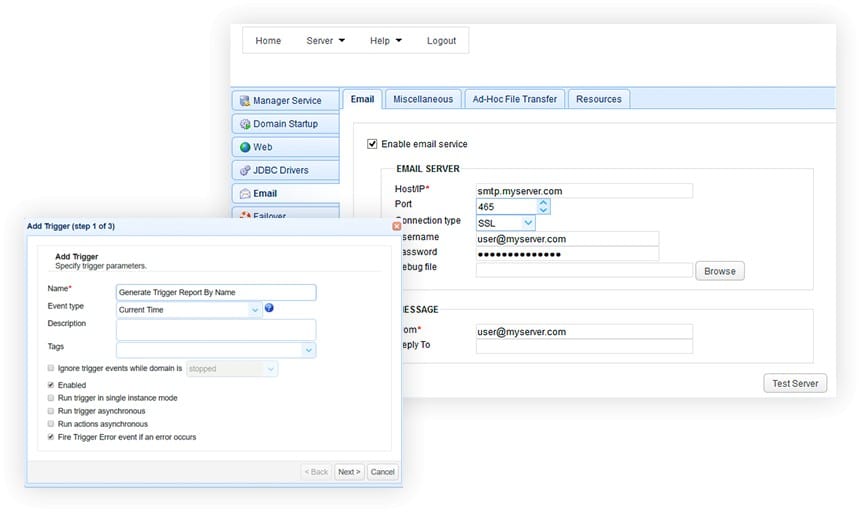
Task: Open the Connection type SSL dropdown
Action: coord(528,223)
